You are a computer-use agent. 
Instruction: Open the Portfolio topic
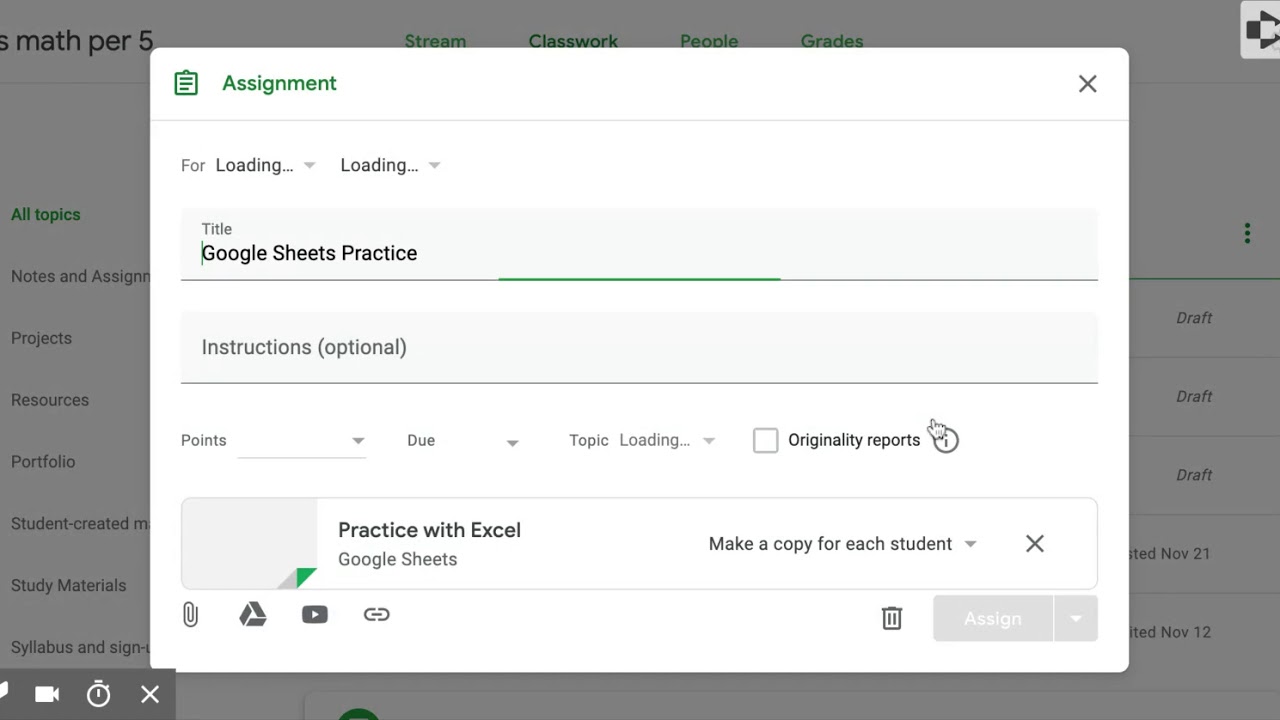(x=43, y=462)
